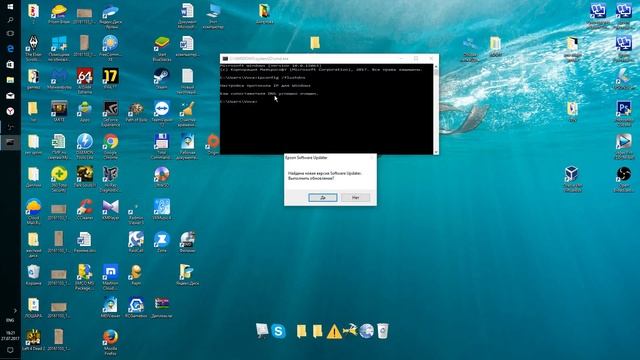The width and height of the screenshot is (640, 360).
Task: Open the cmd window title bar icon
Action: point(225,59)
